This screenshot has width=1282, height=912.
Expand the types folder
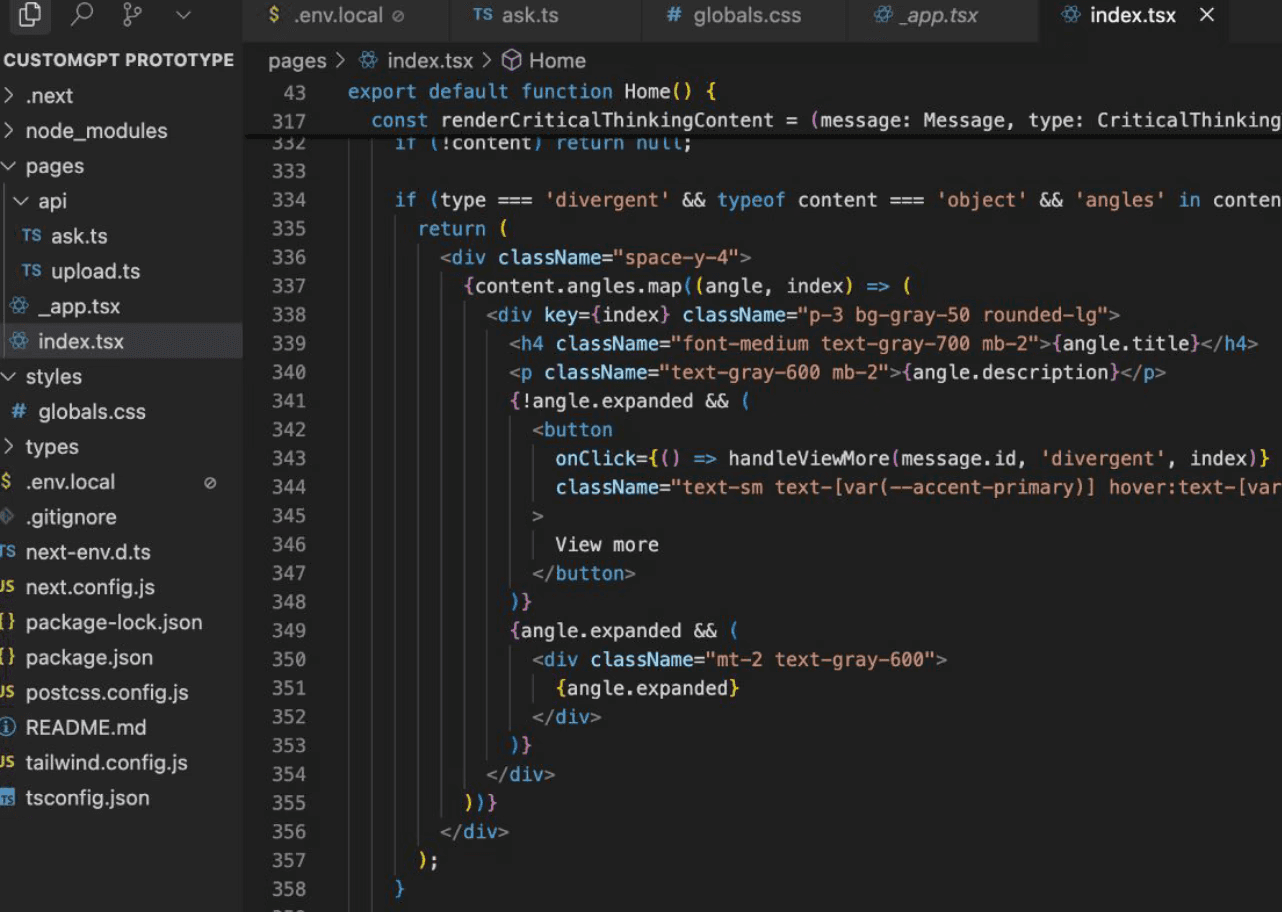pyautogui.click(x=51, y=447)
